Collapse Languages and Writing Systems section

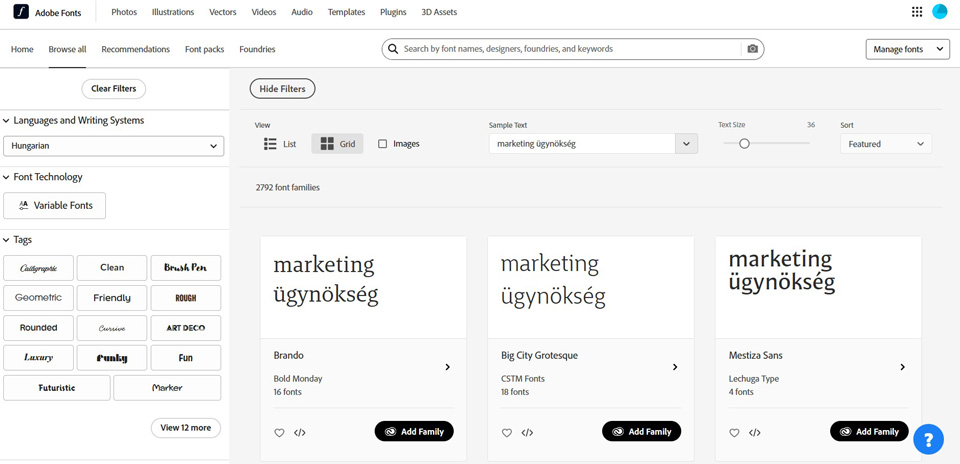tap(74, 121)
